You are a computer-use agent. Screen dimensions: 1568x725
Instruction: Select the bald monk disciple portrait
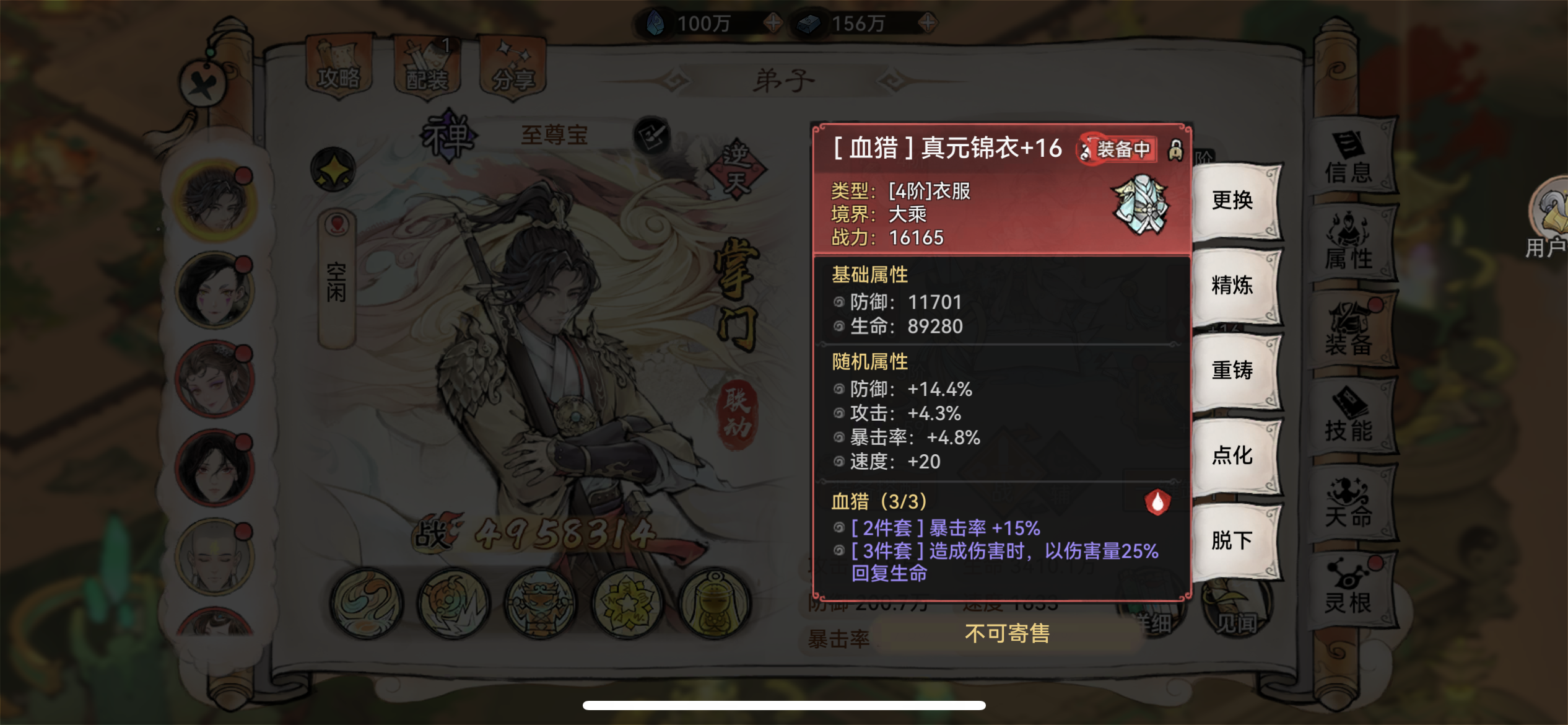point(214,556)
